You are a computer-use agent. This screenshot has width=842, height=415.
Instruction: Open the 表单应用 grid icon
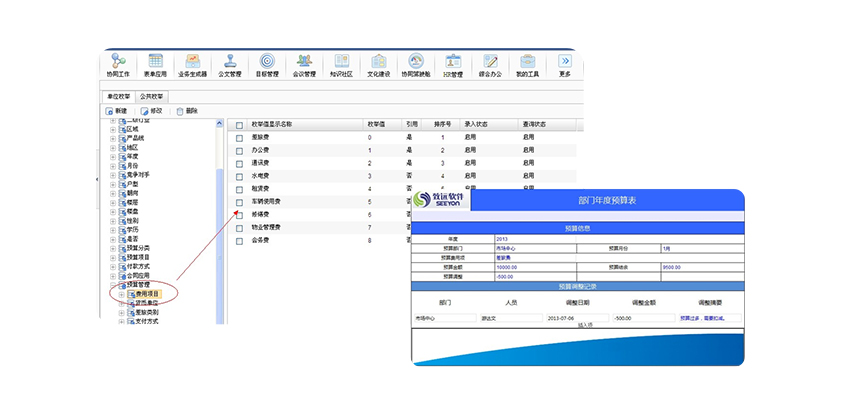[155, 61]
